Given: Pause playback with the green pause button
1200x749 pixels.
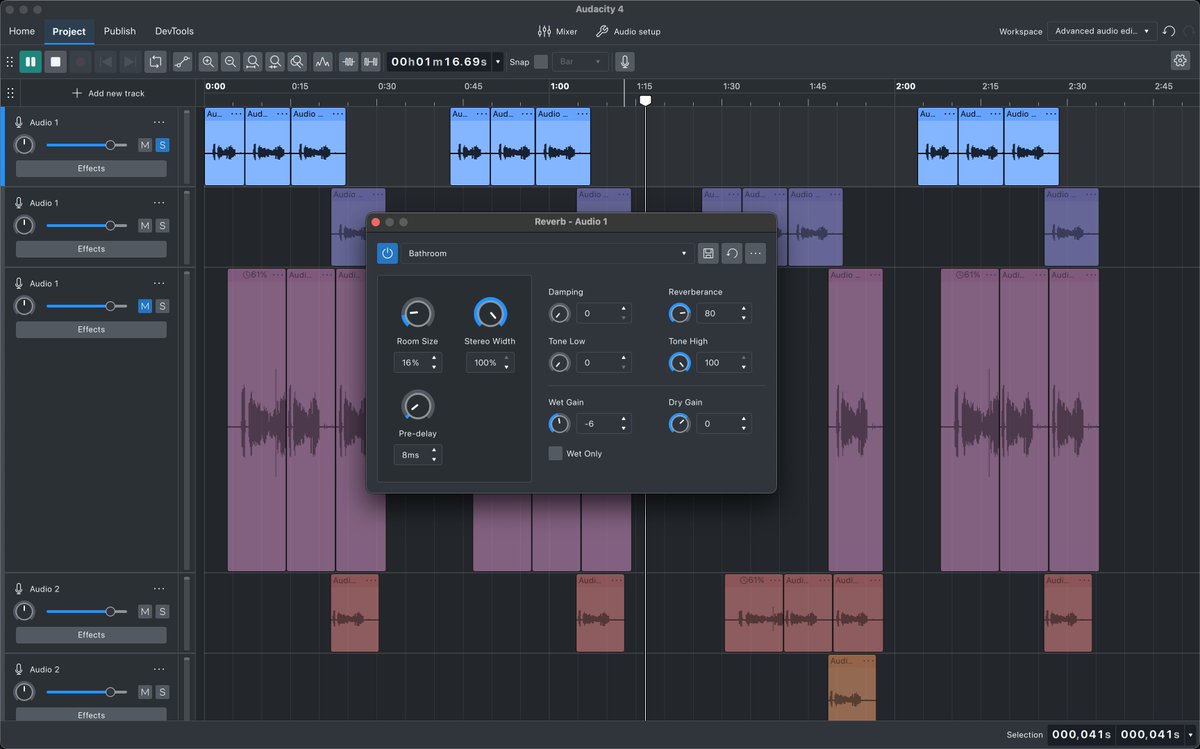Looking at the screenshot, I should 30,62.
